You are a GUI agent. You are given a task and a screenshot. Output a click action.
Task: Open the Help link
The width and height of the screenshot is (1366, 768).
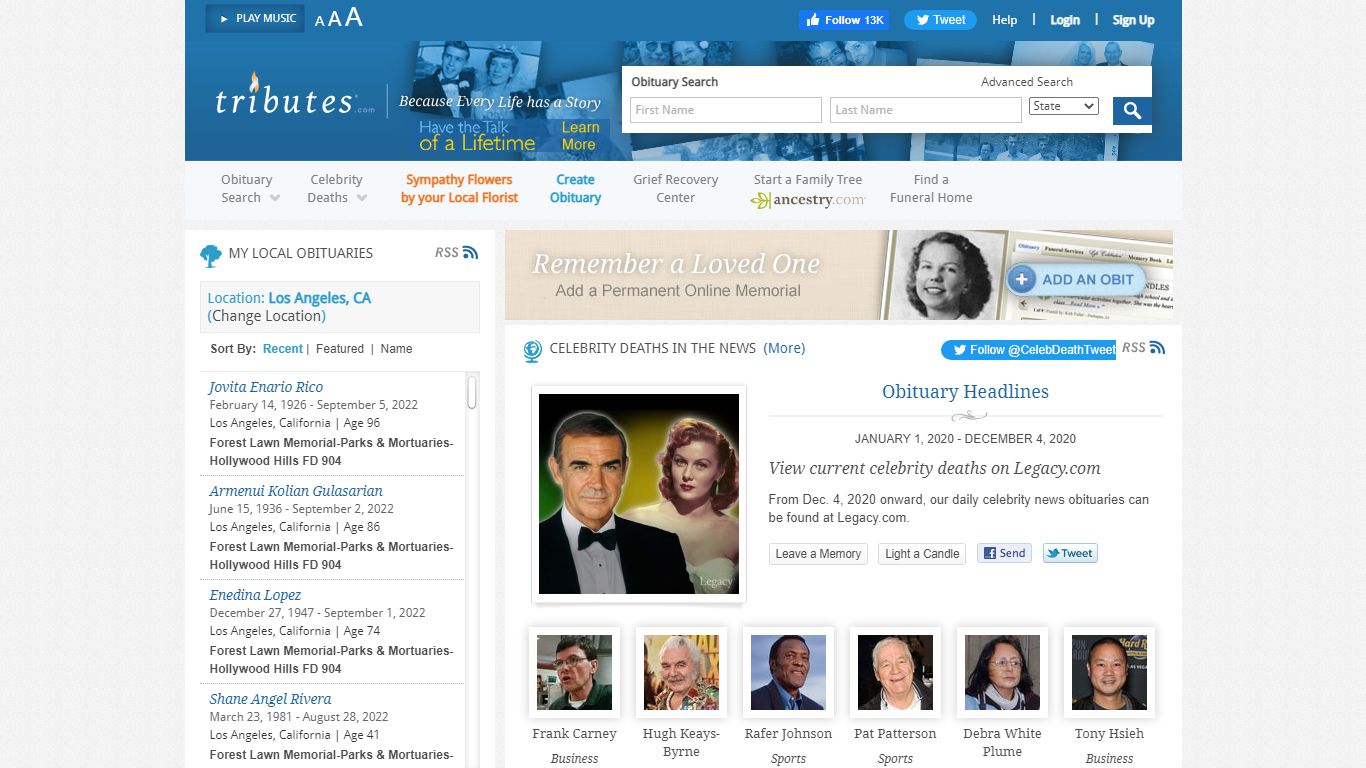pos(1005,20)
